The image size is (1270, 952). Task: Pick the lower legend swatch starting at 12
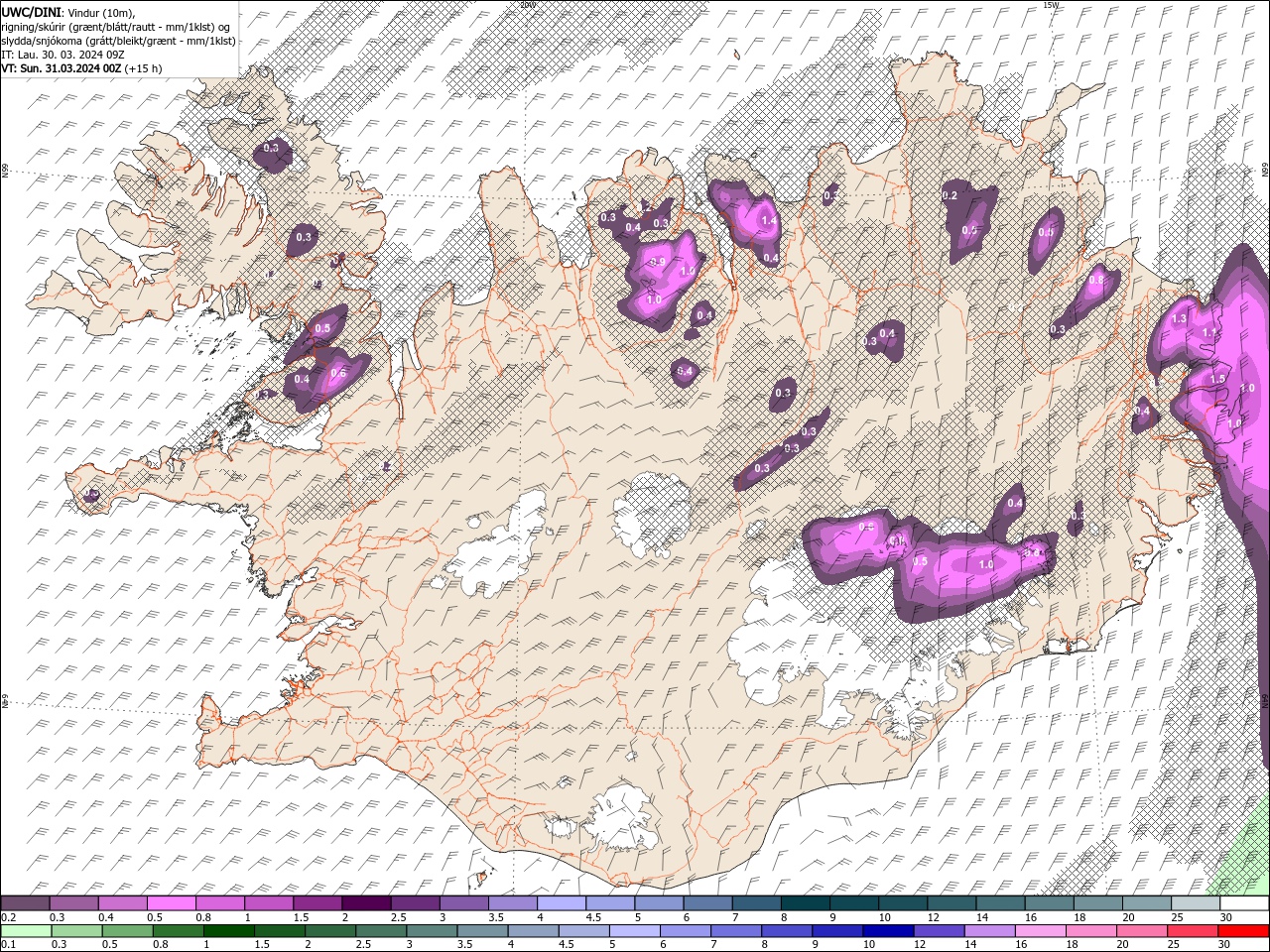point(939,931)
